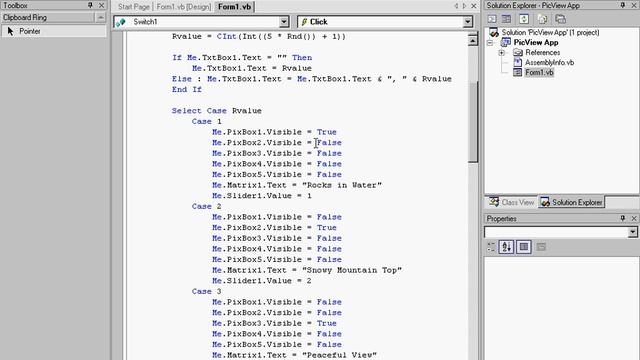640x360 pixels.
Task: Select PicView App project label
Action: [x=536, y=42]
